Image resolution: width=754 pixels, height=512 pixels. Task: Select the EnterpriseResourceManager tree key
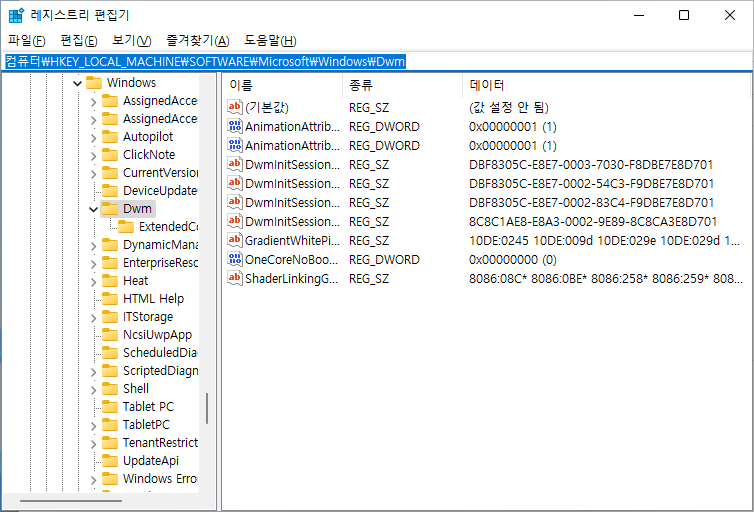coord(160,263)
